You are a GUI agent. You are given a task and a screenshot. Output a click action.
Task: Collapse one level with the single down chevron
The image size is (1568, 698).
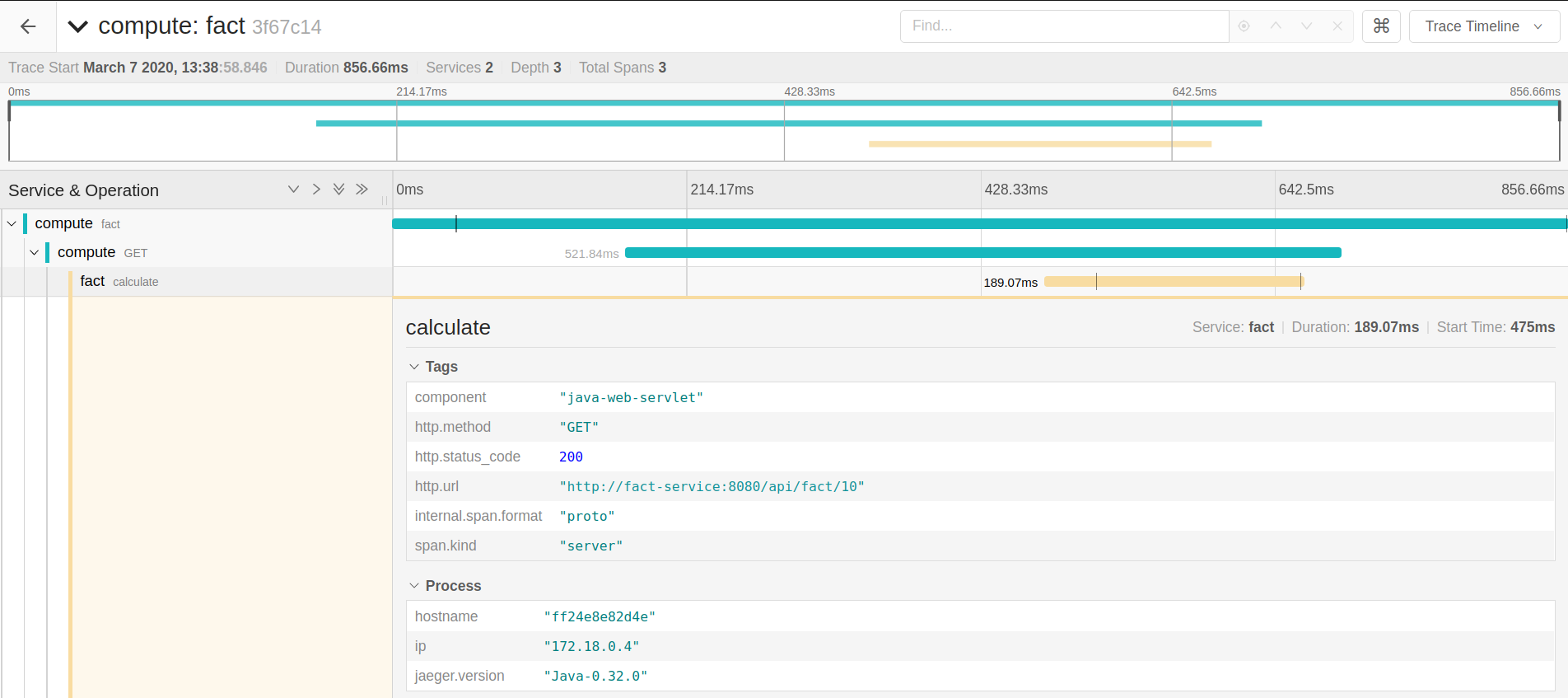coord(293,190)
